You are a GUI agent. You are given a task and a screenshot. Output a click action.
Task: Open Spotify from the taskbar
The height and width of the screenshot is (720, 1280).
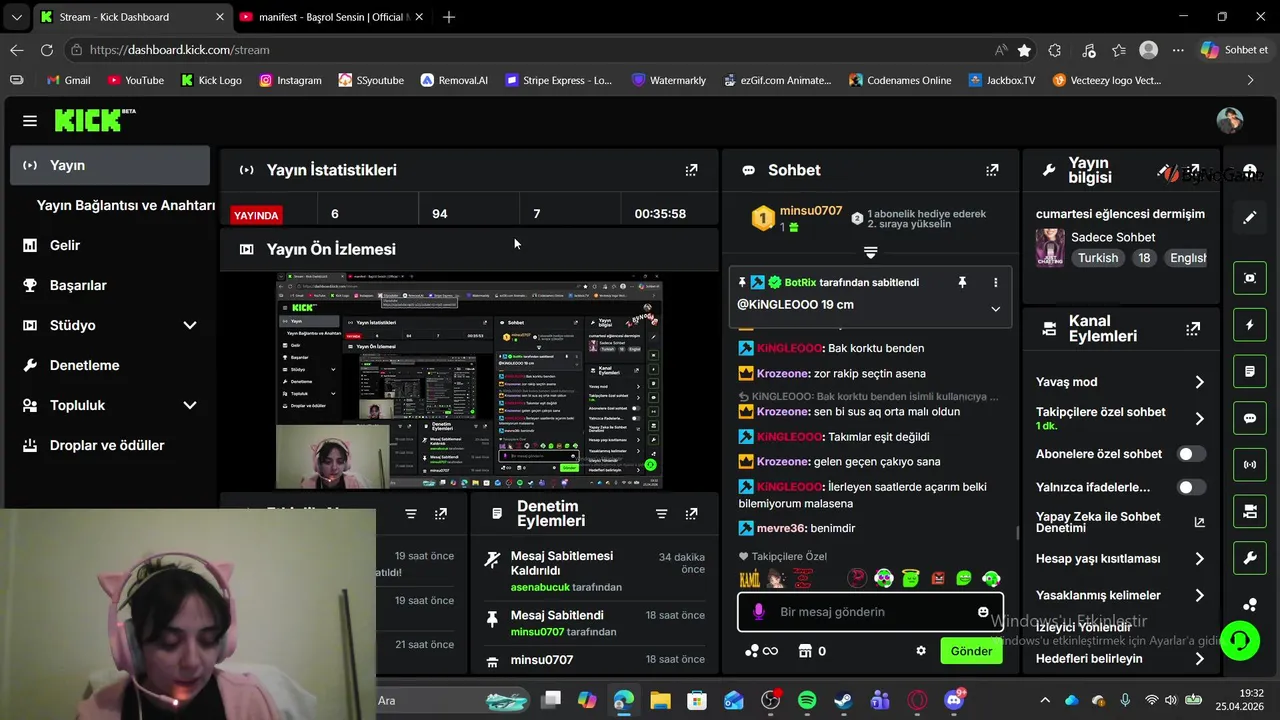[807, 700]
